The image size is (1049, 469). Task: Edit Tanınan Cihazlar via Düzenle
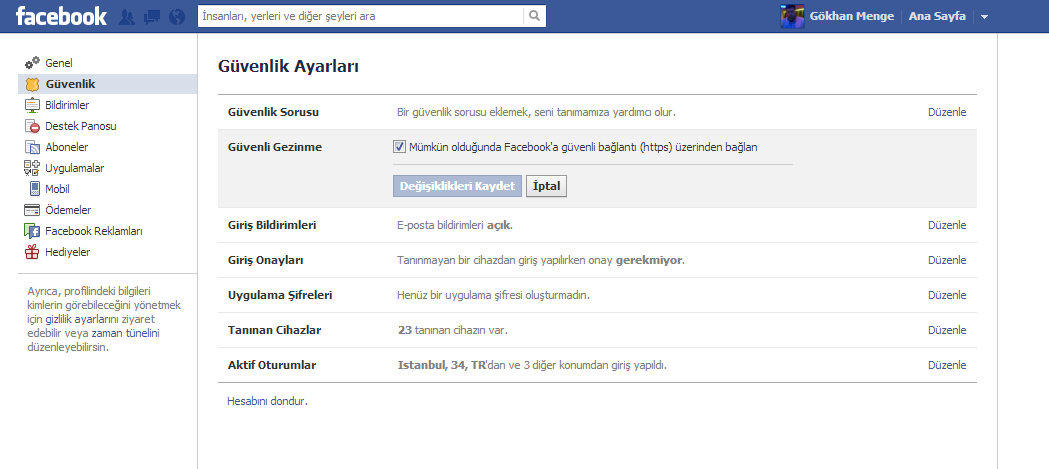[x=947, y=331]
